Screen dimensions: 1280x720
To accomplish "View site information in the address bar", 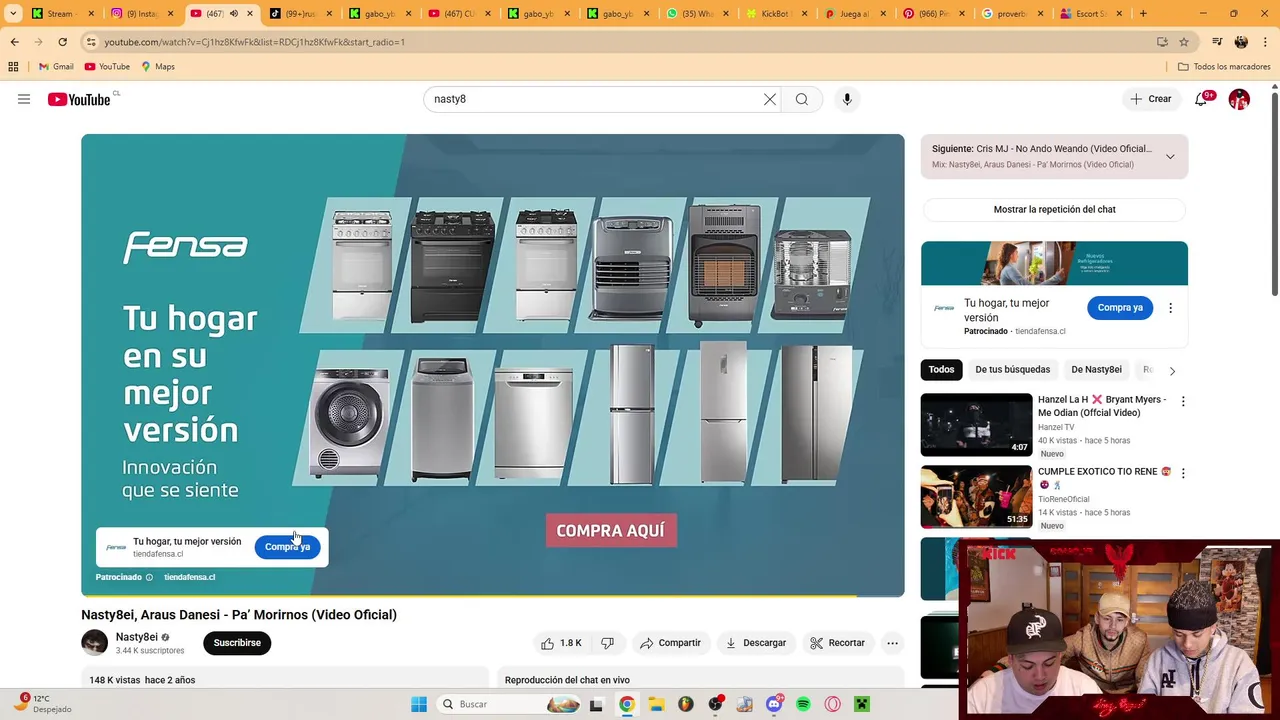I will [x=91, y=42].
